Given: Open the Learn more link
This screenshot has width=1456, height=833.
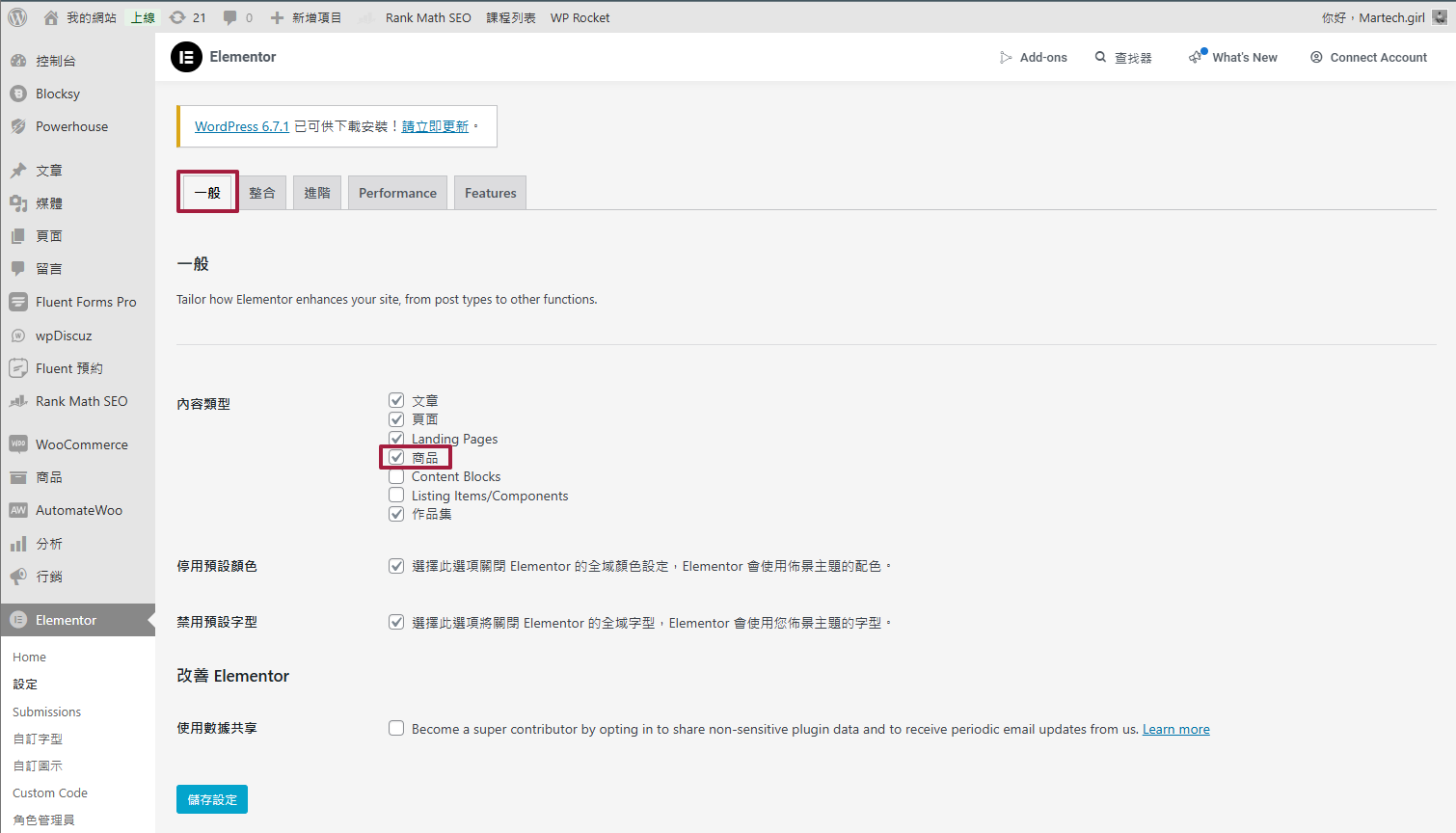Looking at the screenshot, I should [x=1175, y=728].
